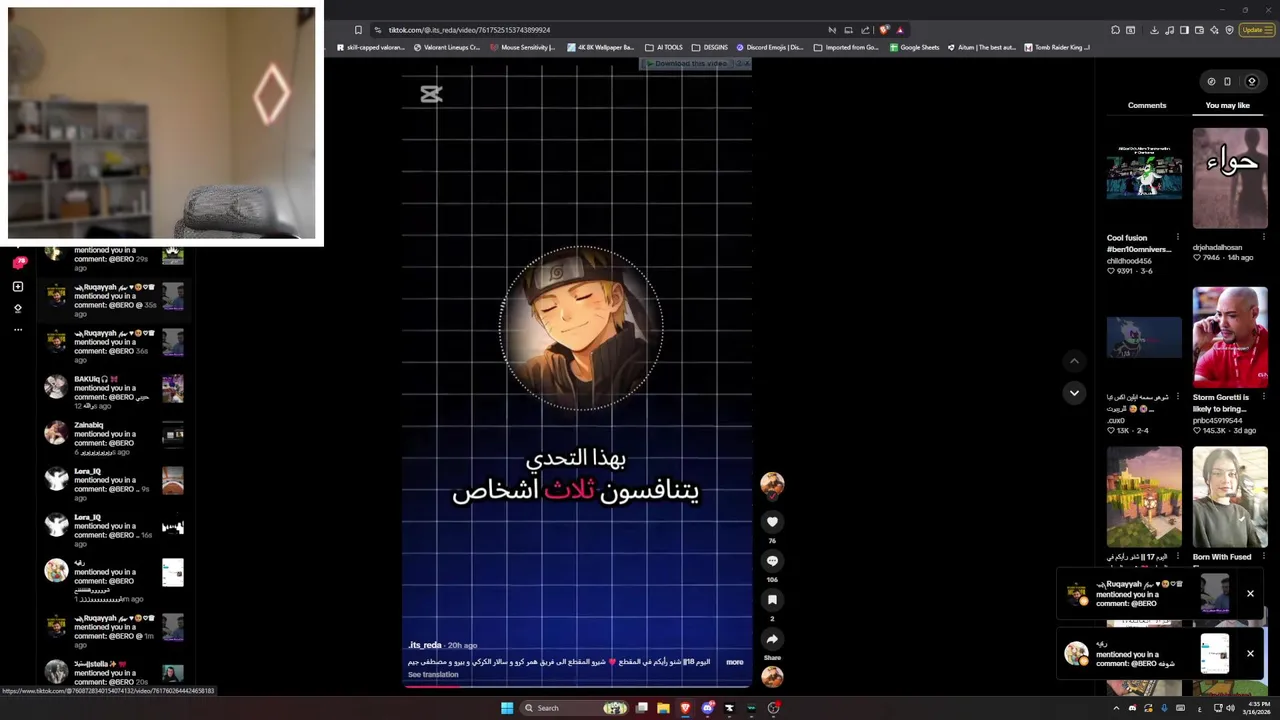The width and height of the screenshot is (1280, 720).
Task: Open Google Sheets bookmark
Action: pos(914,47)
